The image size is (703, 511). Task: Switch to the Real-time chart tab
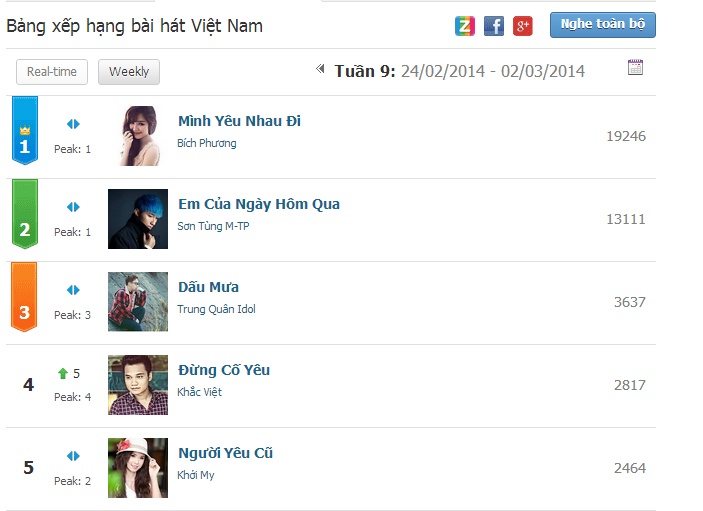[52, 72]
